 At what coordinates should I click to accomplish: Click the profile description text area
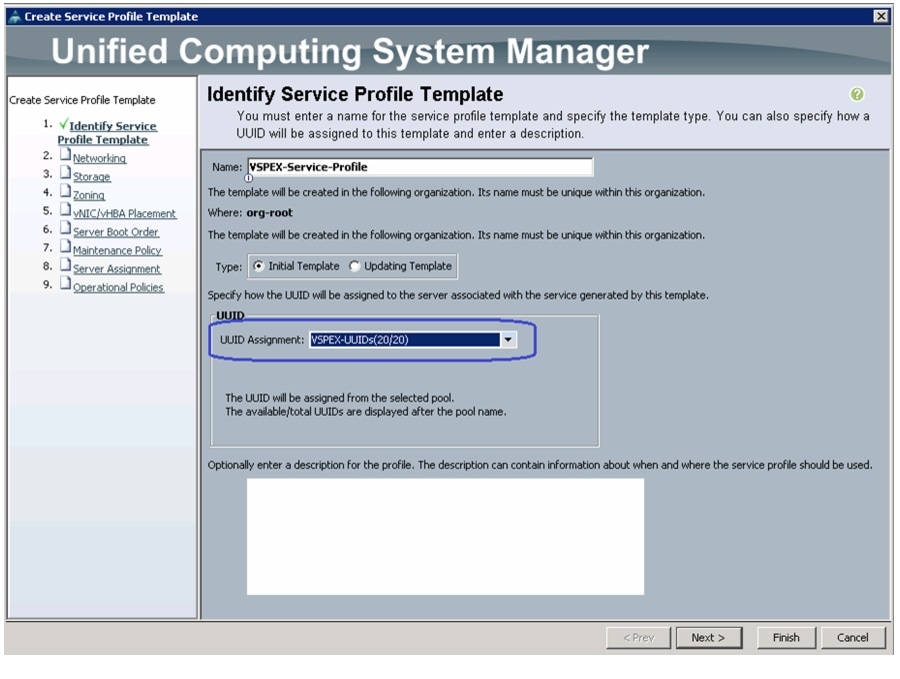click(445, 537)
